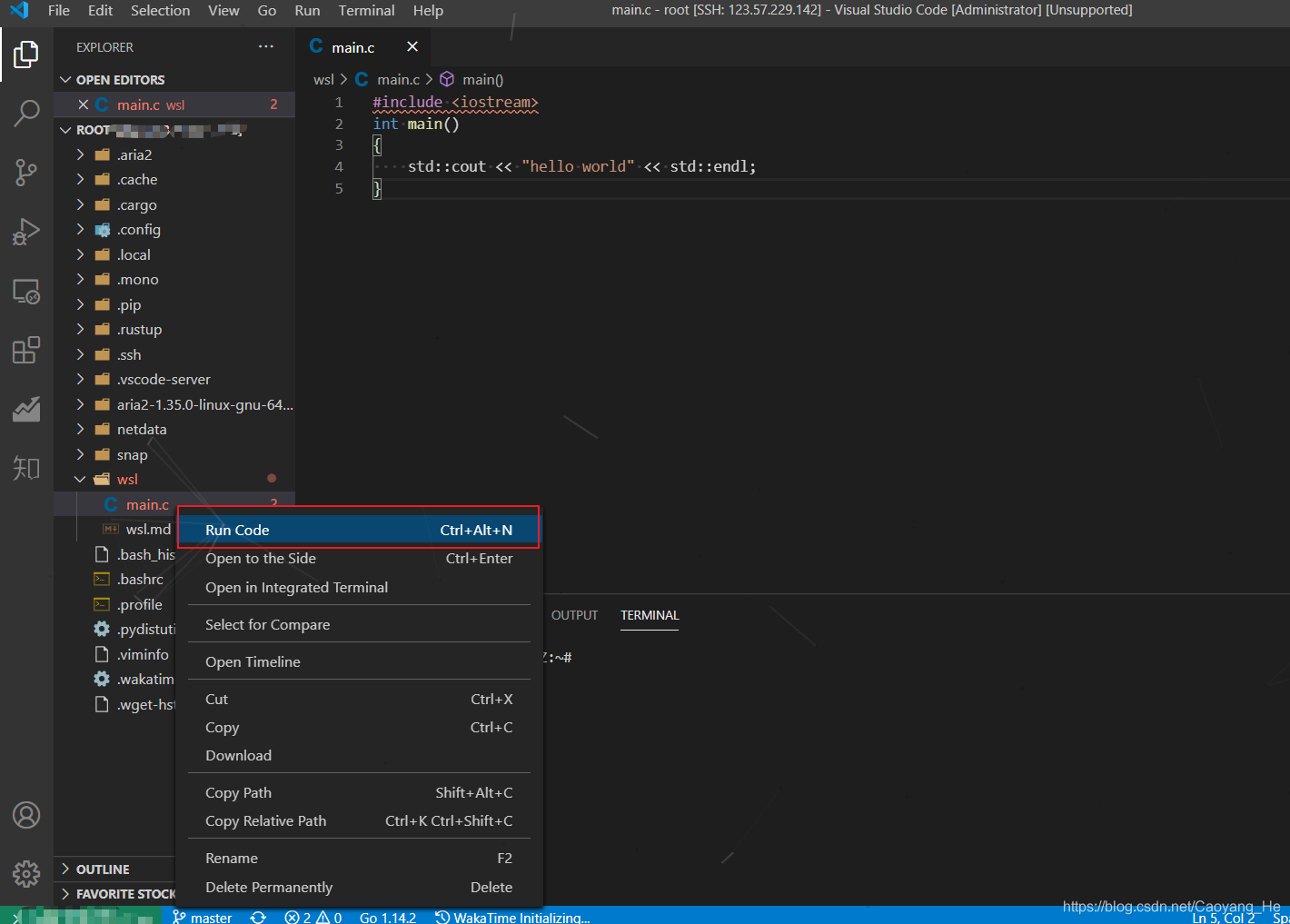1290x924 pixels.
Task: Open the Manage settings gear icon
Action: [26, 873]
